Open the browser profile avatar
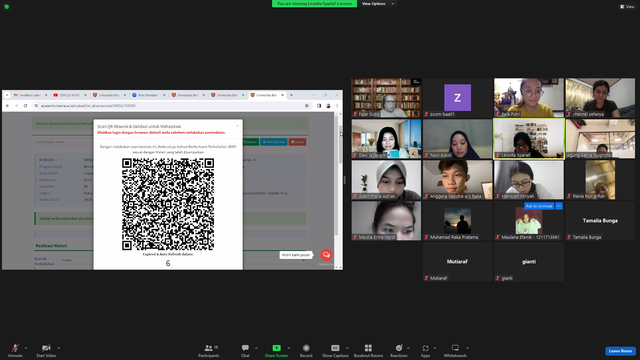Image resolution: width=640 pixels, height=360 pixels. (328, 106)
